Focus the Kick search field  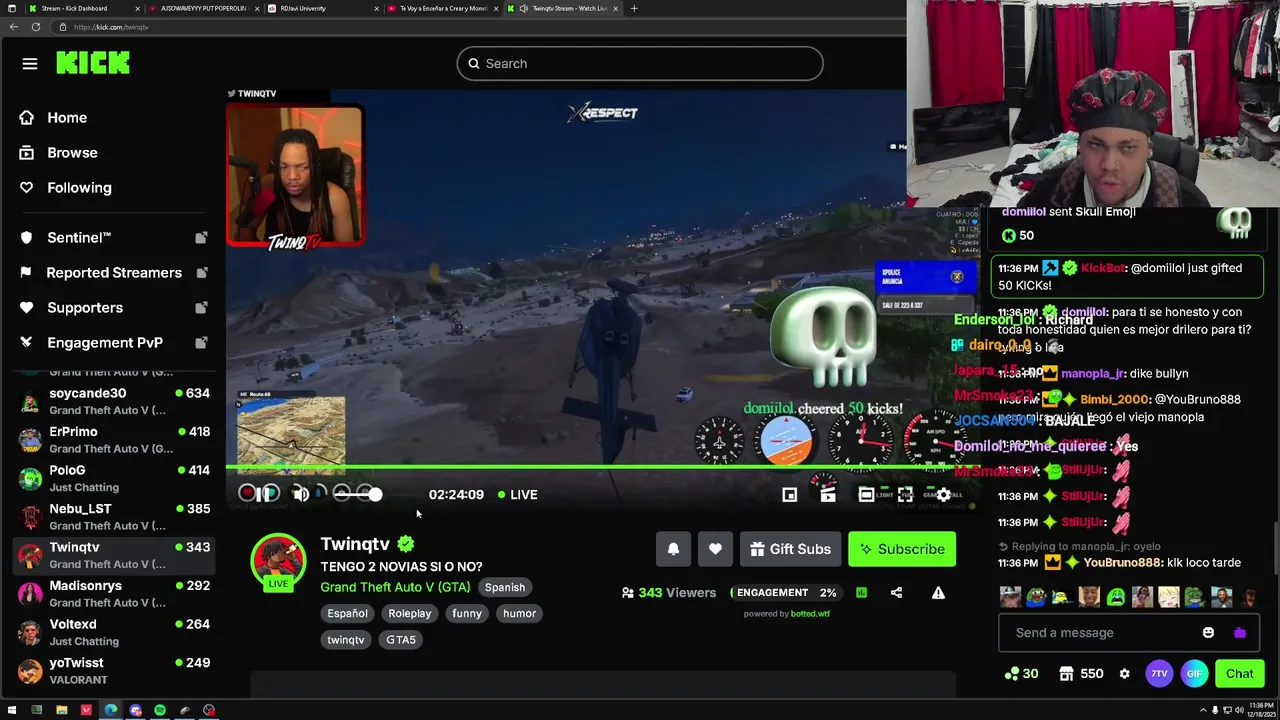click(x=640, y=64)
